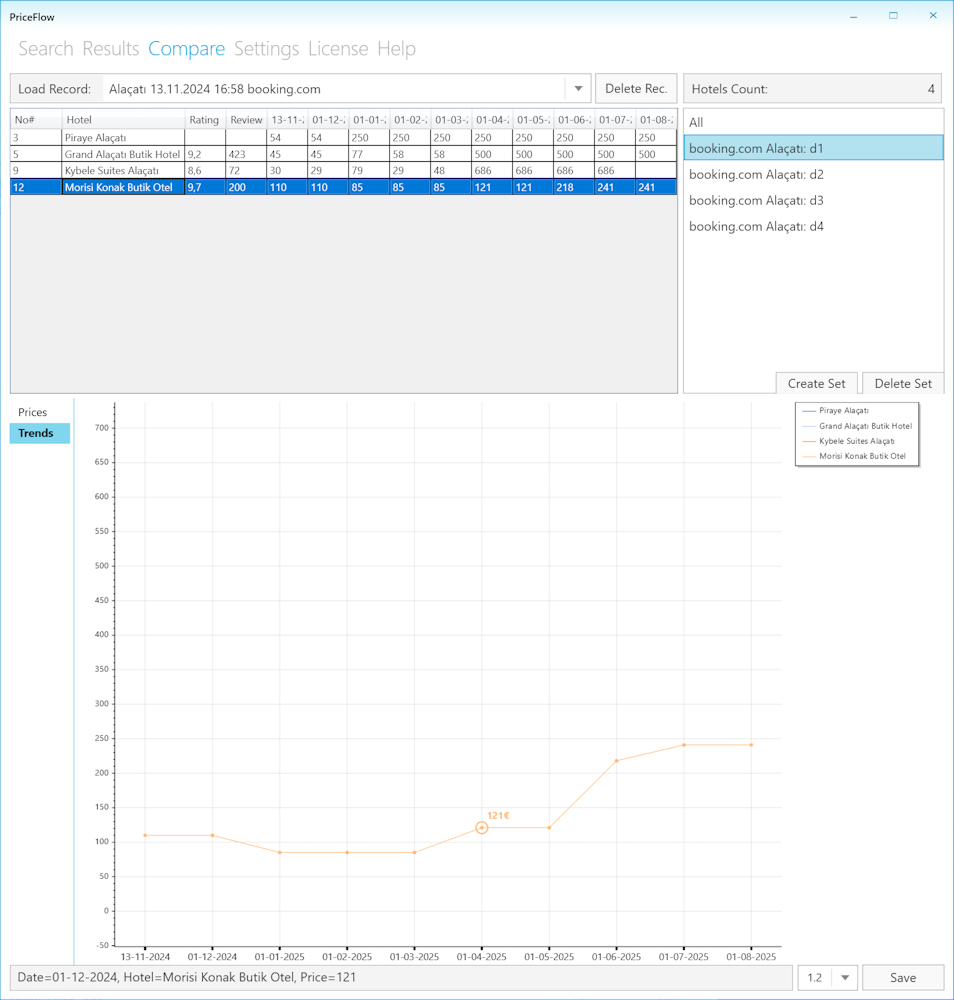Click the status bar Date/Hotel/Price text
The width and height of the screenshot is (954, 1000).
pyautogui.click(x=186, y=977)
